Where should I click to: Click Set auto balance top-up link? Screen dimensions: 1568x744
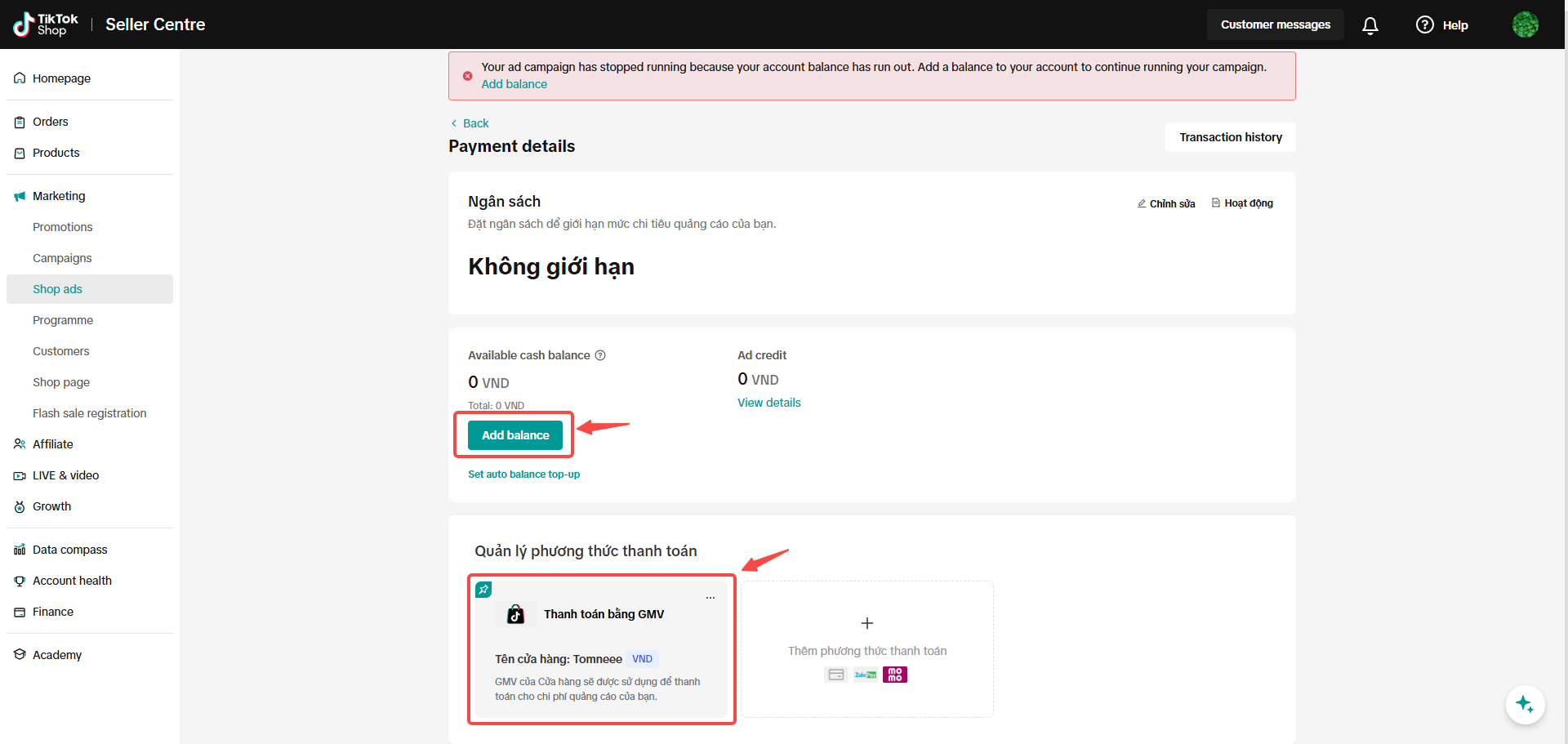pos(523,474)
